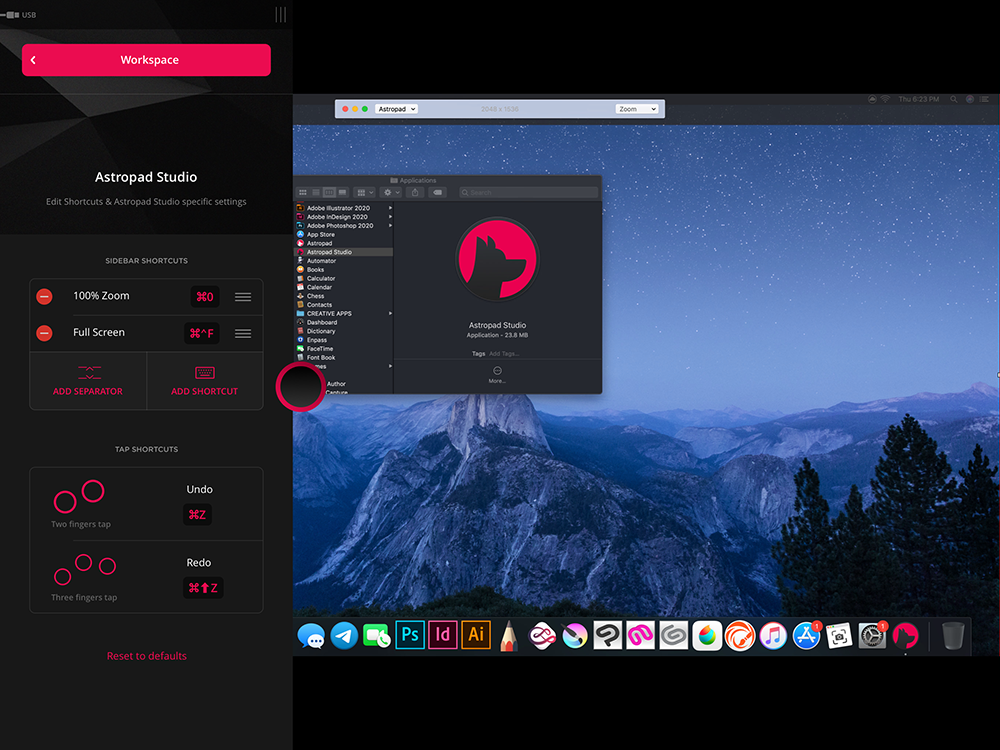Edit the ⌘0 key binding for 100% Zoom

click(x=205, y=297)
